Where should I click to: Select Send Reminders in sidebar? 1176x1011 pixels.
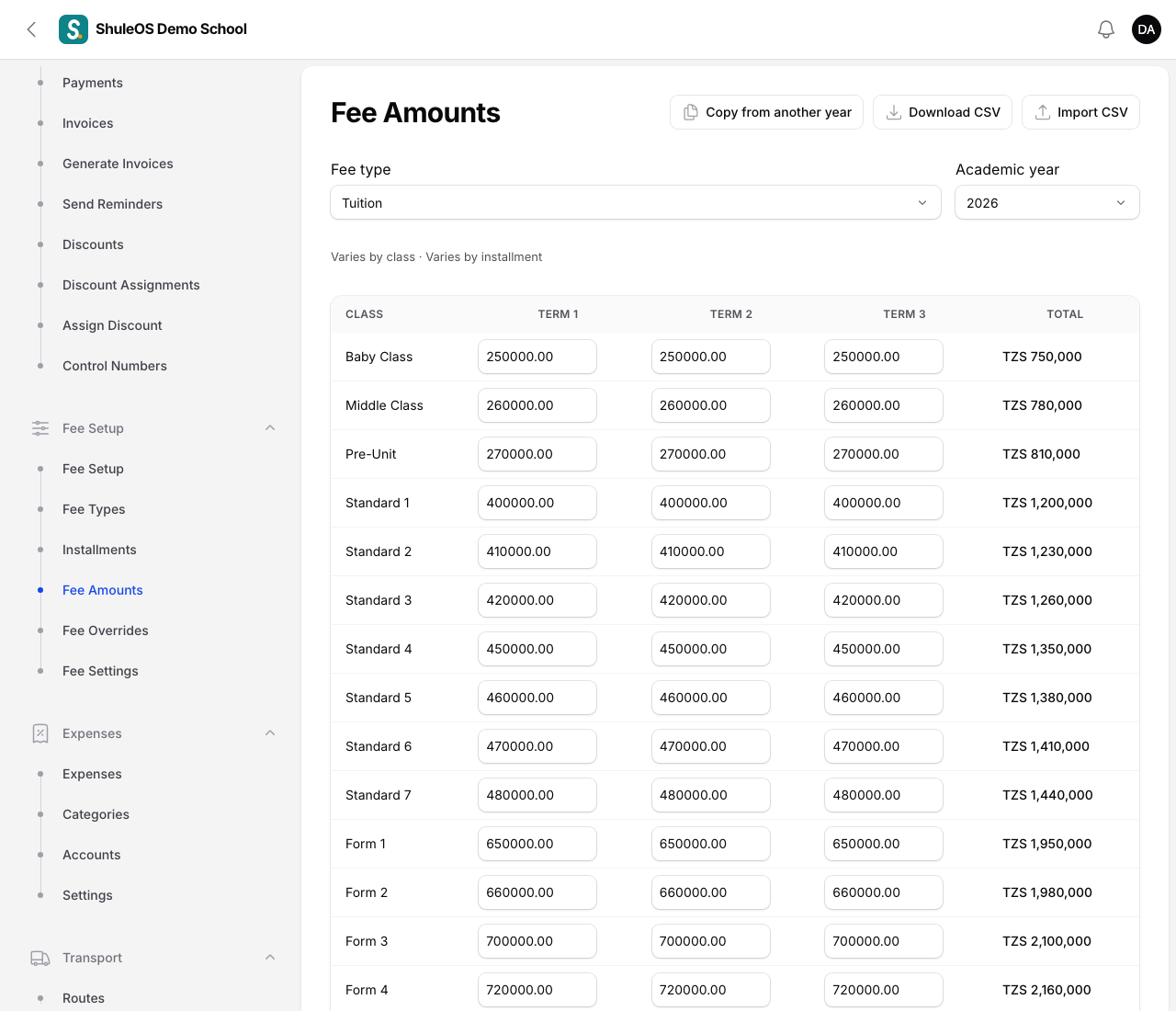[x=112, y=204]
